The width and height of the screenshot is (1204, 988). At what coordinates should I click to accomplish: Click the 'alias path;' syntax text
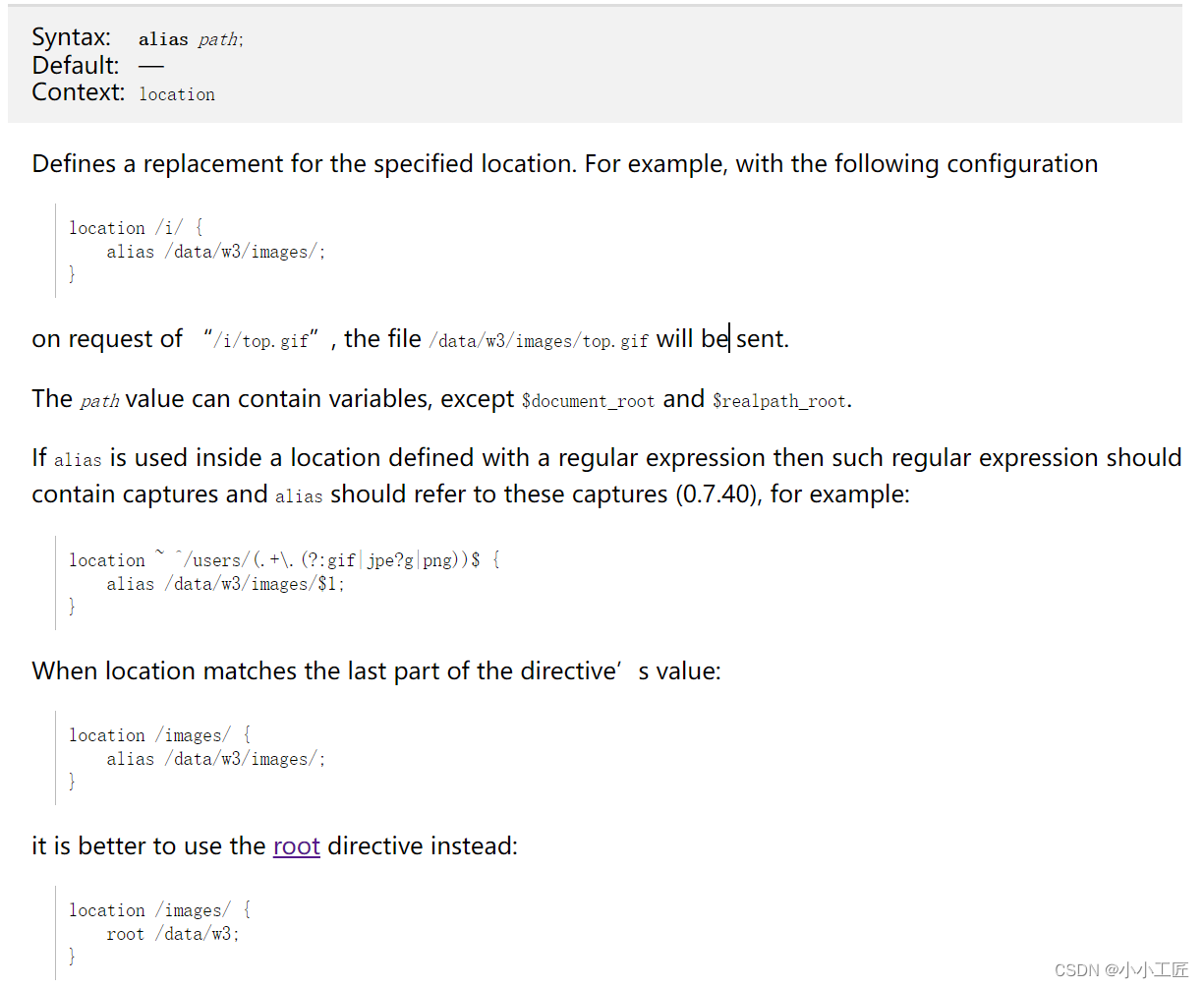tap(191, 39)
